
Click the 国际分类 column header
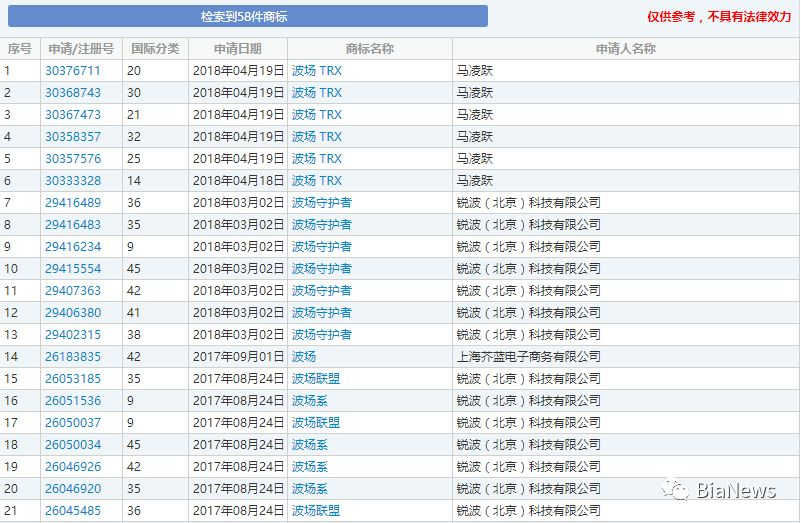[155, 49]
